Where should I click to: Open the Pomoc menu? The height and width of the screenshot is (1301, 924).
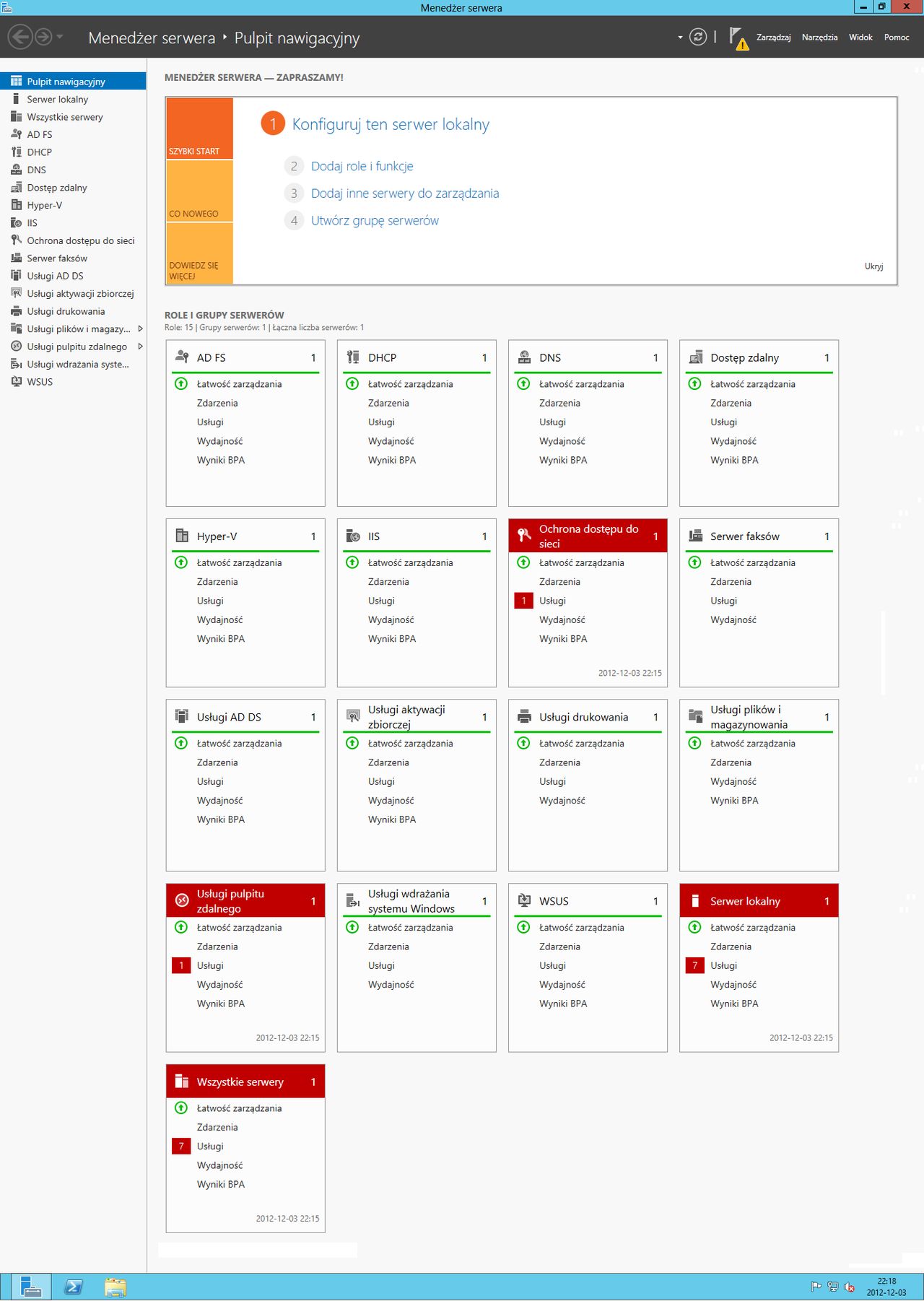pos(897,38)
